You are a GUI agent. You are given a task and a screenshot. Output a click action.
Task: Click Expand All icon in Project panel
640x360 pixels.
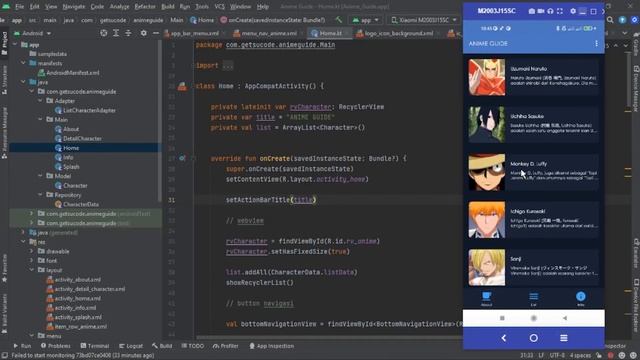point(116,33)
